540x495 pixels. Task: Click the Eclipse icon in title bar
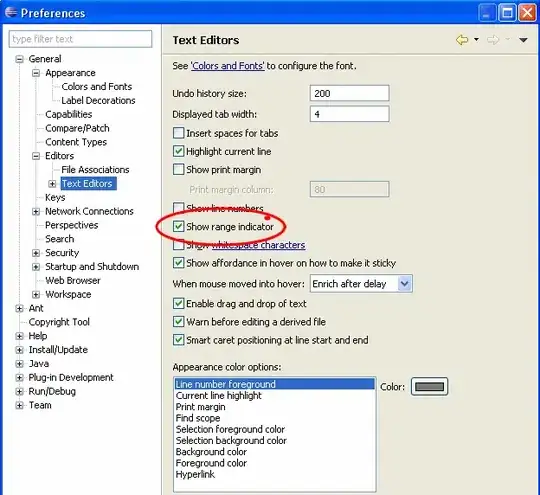(11, 12)
